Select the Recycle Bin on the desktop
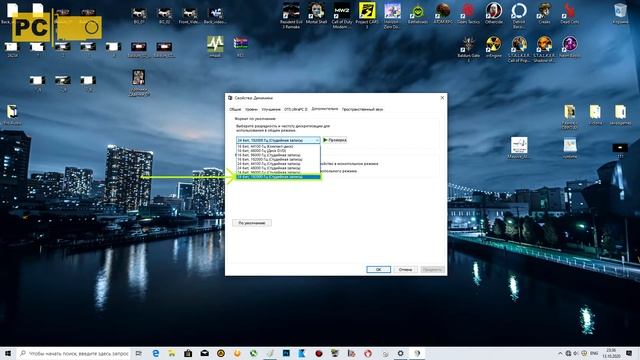 click(620, 13)
